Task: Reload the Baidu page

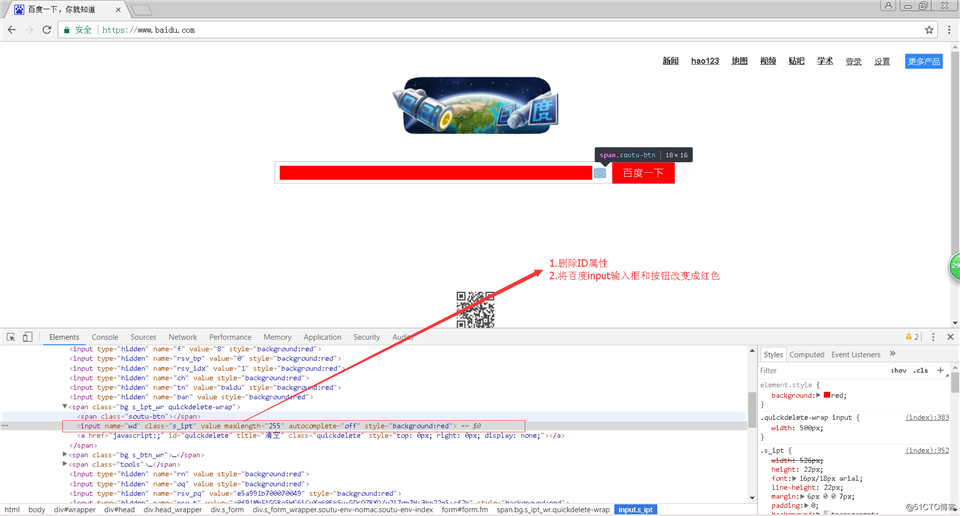Action: click(x=47, y=29)
